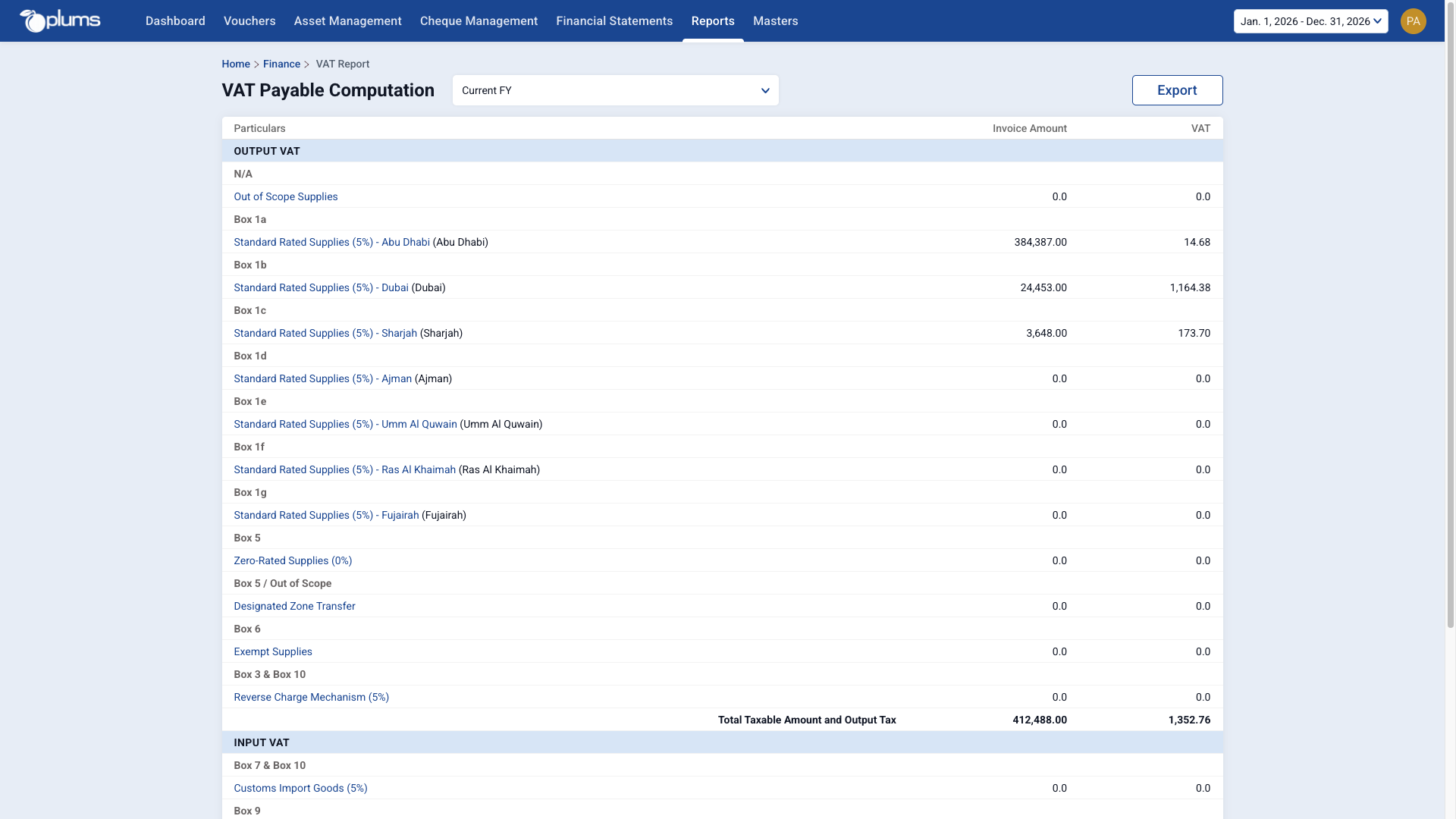Click the Box 1a label
Viewport: 1456px width, 819px height.
[x=249, y=219]
